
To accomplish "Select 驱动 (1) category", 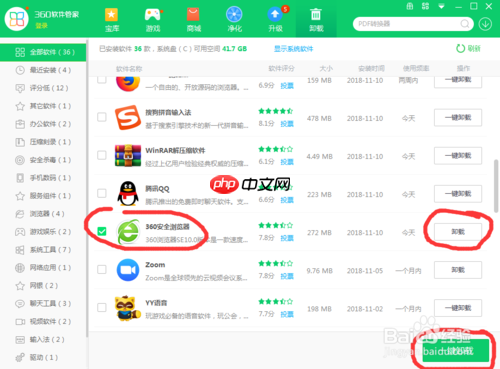I will pyautogui.click(x=43, y=358).
